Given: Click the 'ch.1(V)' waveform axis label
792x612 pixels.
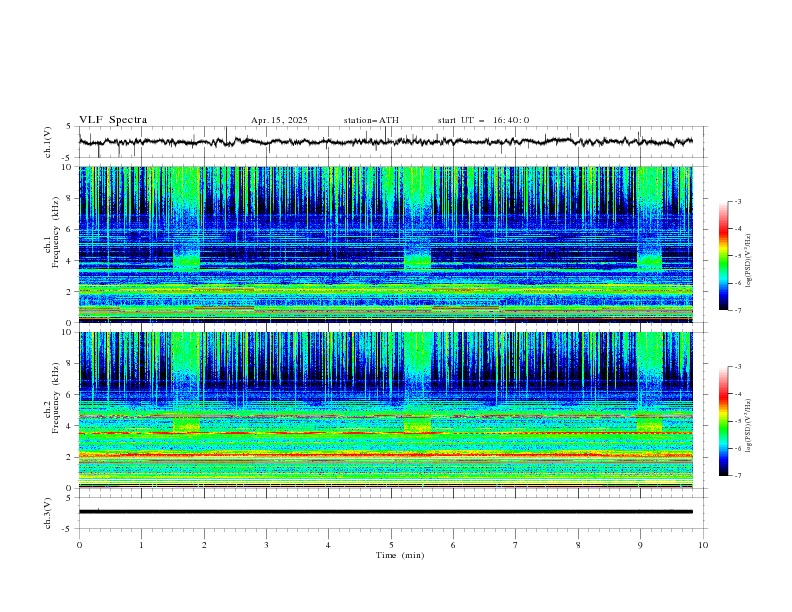Looking at the screenshot, I should 47,142.
